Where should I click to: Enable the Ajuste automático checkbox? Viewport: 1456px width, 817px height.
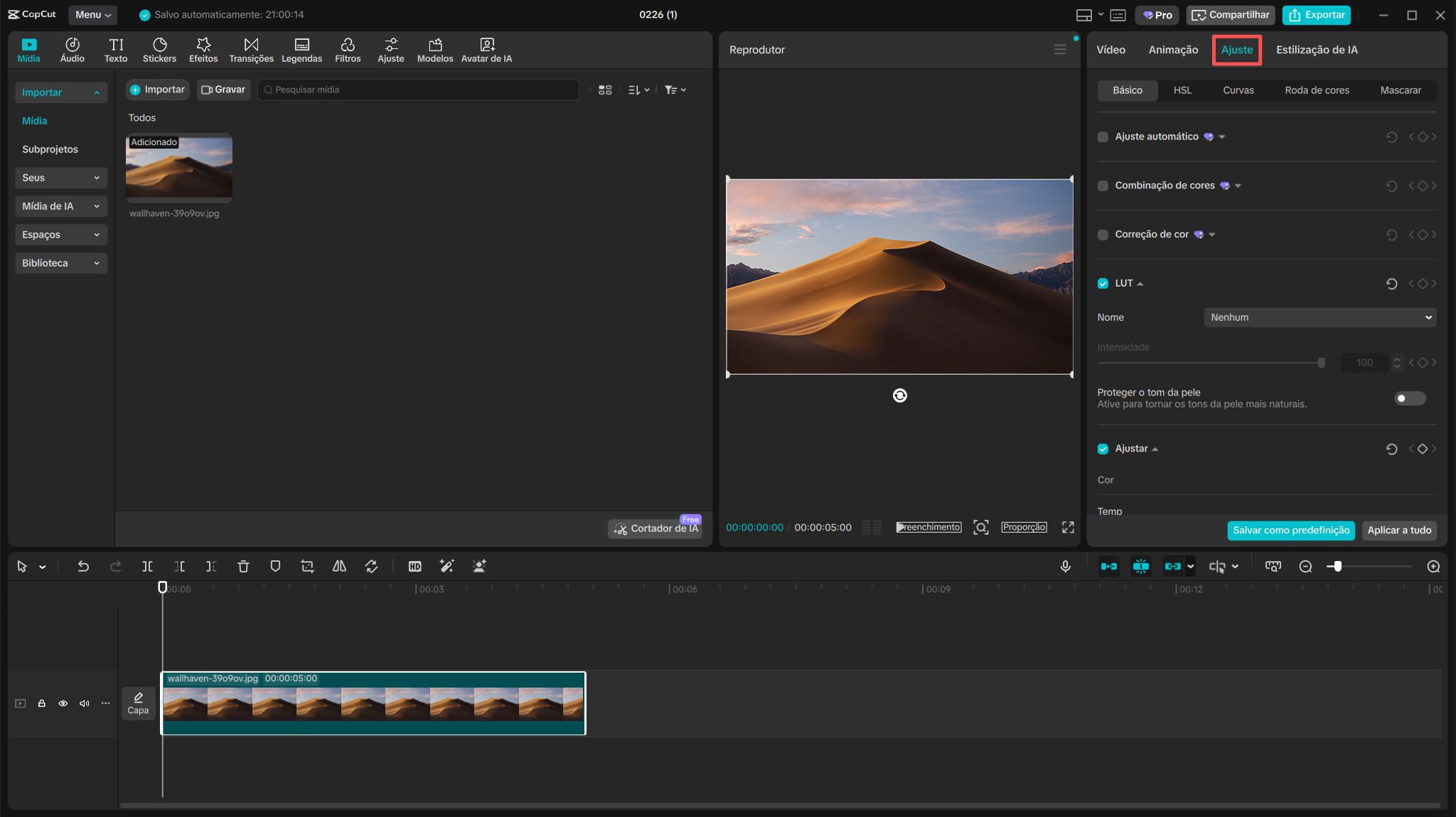(x=1103, y=137)
